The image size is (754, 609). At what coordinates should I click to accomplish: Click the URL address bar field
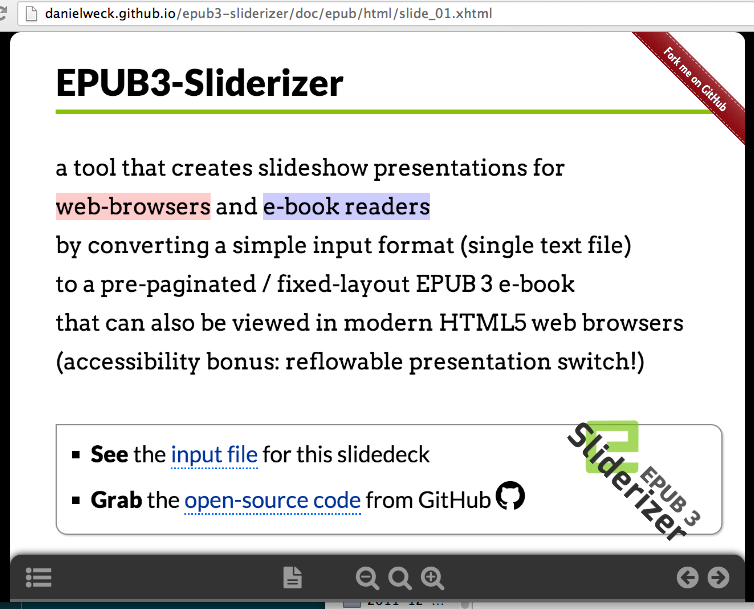[x=385, y=13]
